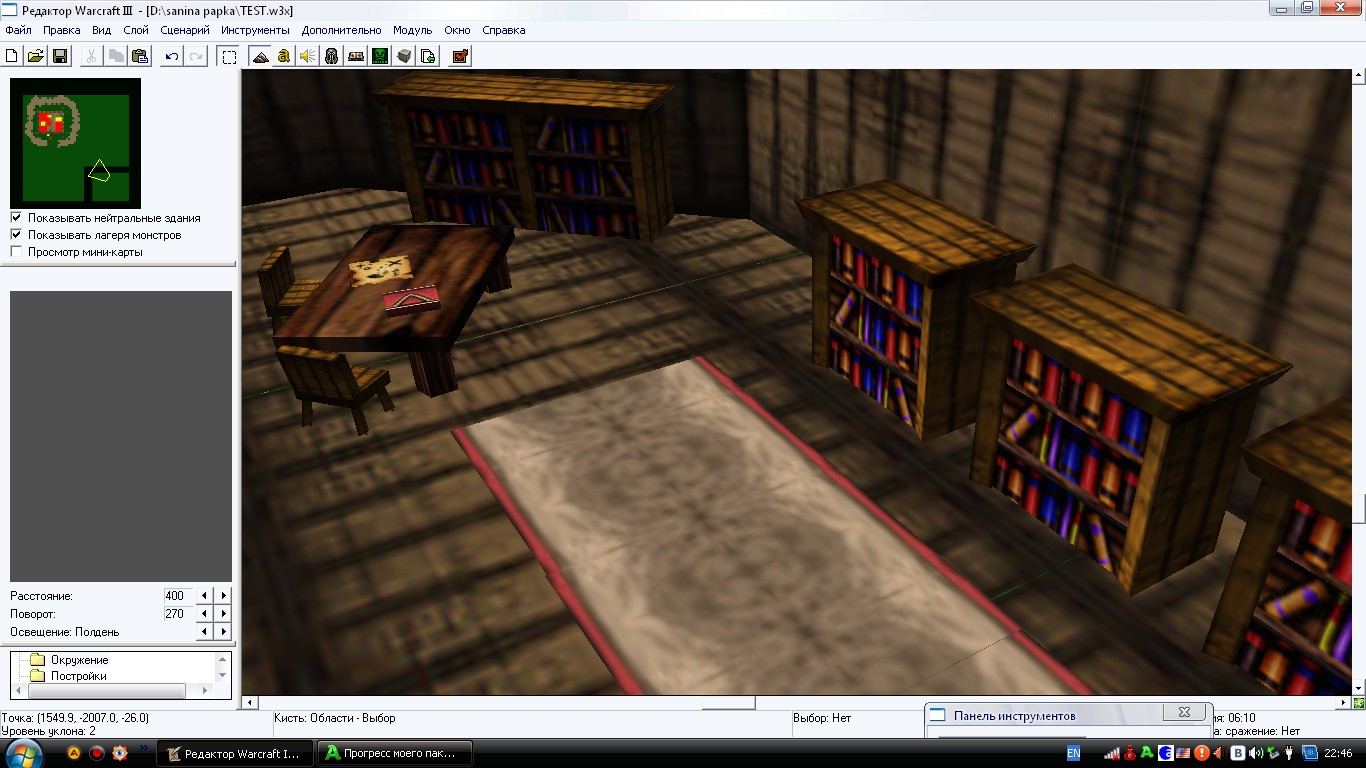Screen dimensions: 1366x768
Task: Open the Campaign Editor icon
Action: [356, 56]
